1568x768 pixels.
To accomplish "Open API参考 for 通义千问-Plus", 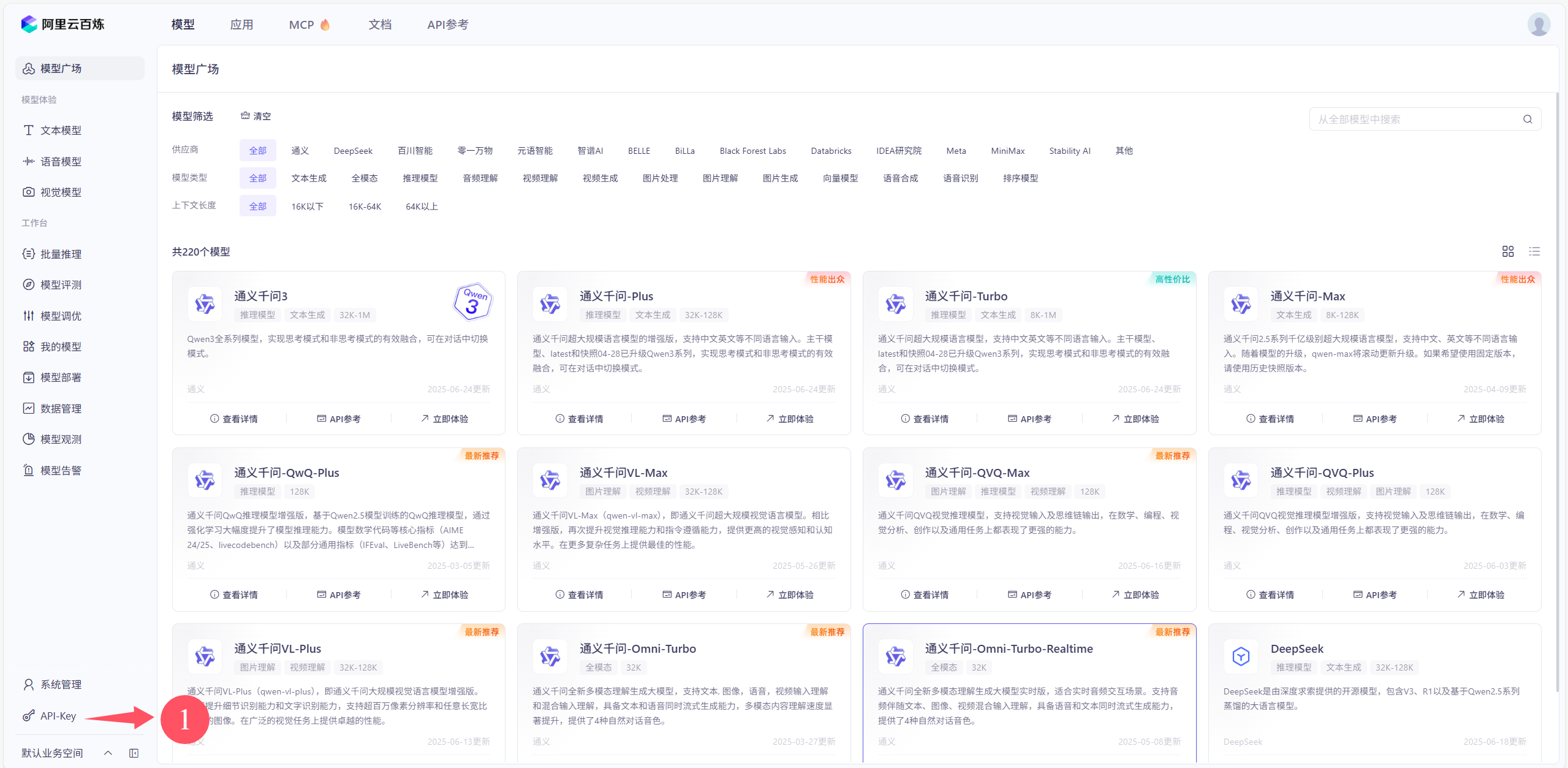I will coord(684,419).
